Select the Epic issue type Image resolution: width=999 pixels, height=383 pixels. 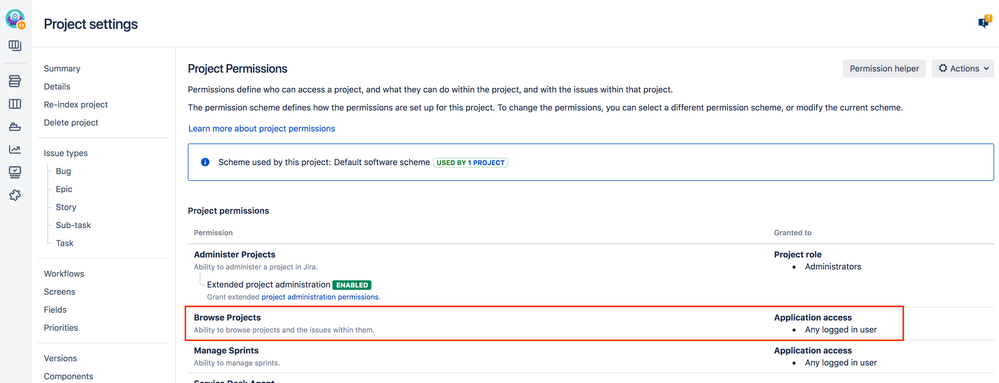click(x=64, y=189)
